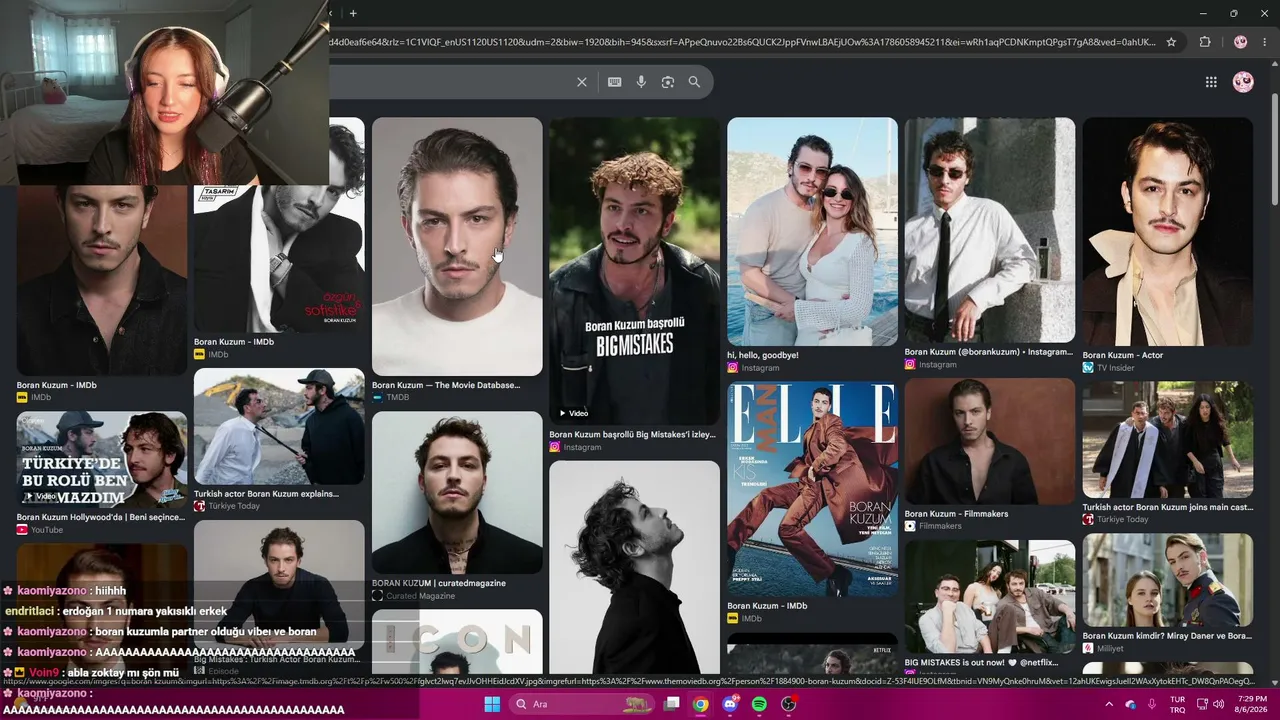
Task: Bookmark this page with the star icon
Action: [1171, 42]
